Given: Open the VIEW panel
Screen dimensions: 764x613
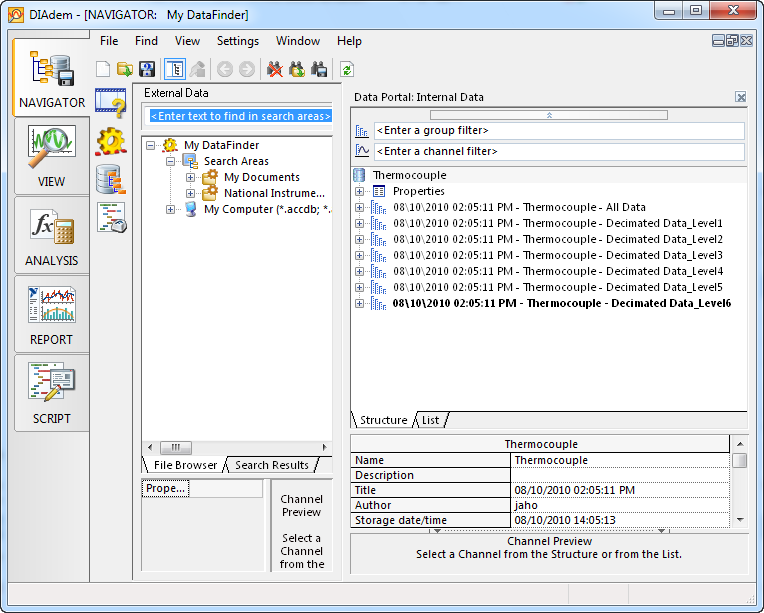Looking at the screenshot, I should click(x=51, y=156).
